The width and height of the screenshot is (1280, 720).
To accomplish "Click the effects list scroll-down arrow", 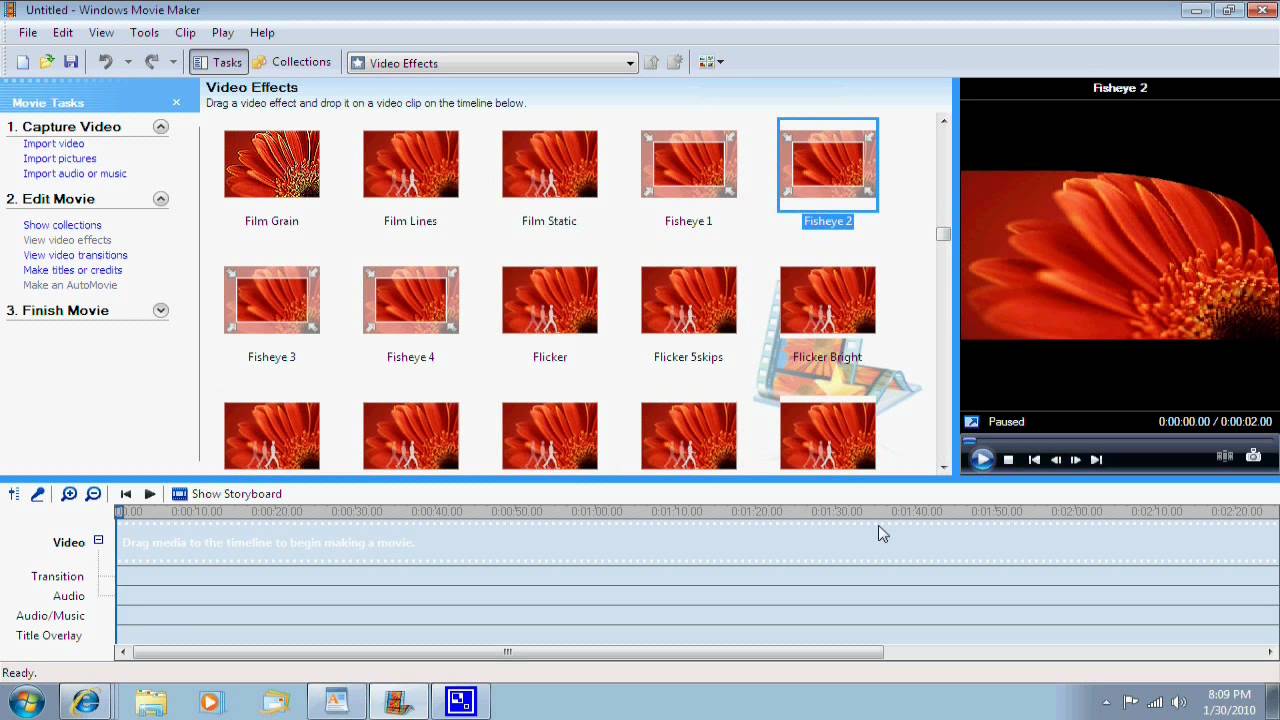I will tap(944, 467).
